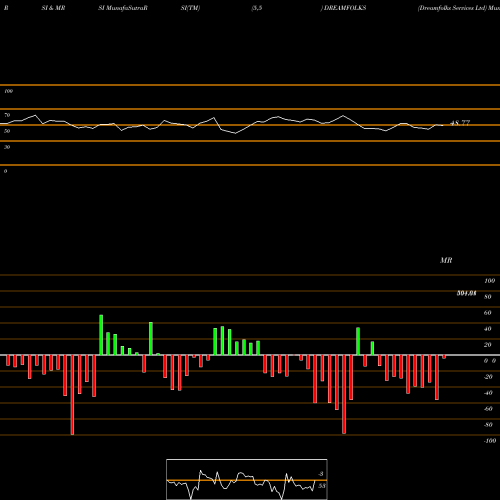The height and width of the screenshot is (500, 500).
Task: Click the '30' RSI level label
Action: pyautogui.click(x=7, y=147)
